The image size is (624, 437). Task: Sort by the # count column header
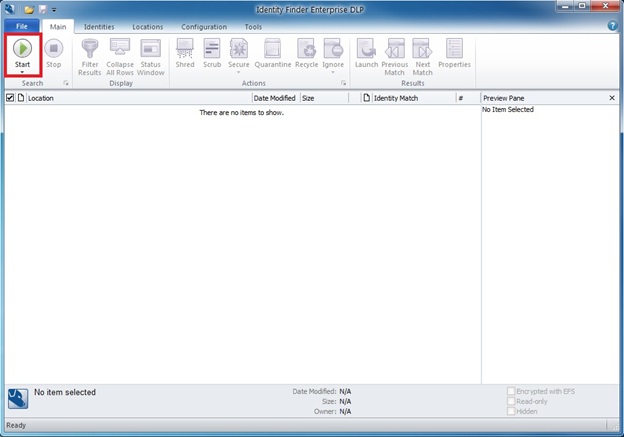coord(468,98)
